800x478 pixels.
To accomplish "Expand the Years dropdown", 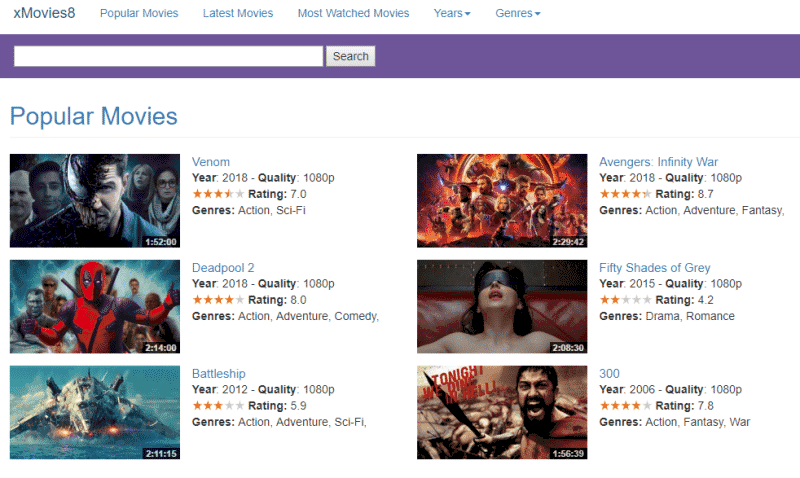I will click(452, 14).
